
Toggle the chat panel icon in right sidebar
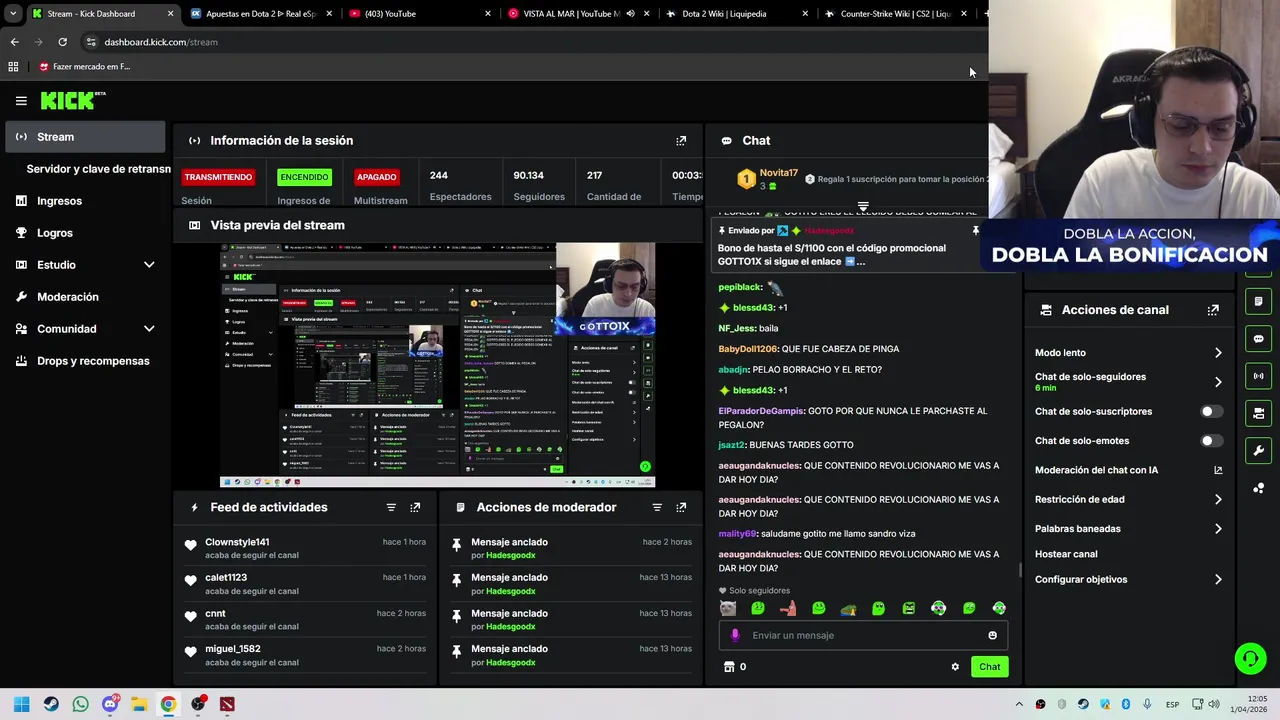[x=1258, y=339]
